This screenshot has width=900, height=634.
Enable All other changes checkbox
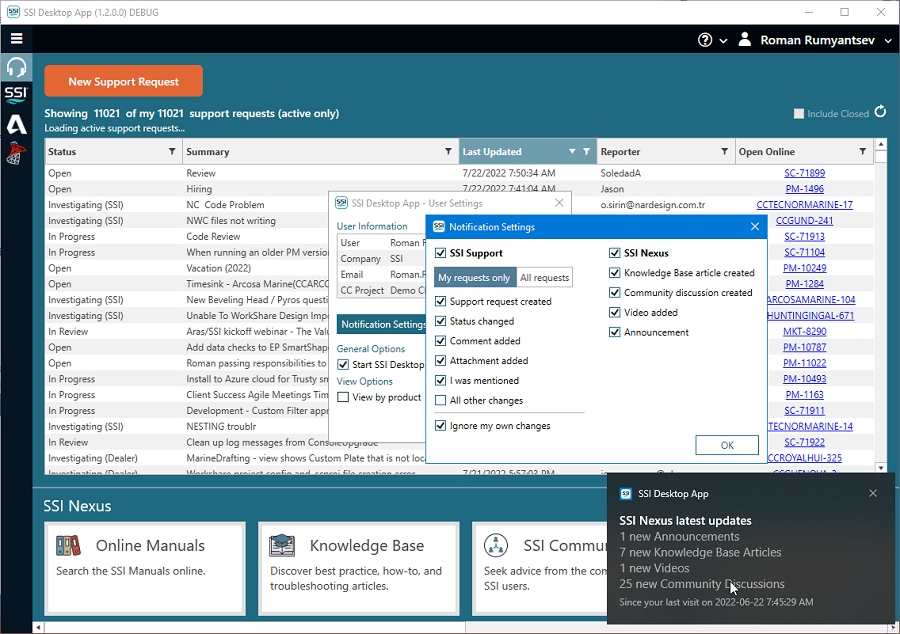pyautogui.click(x=440, y=400)
